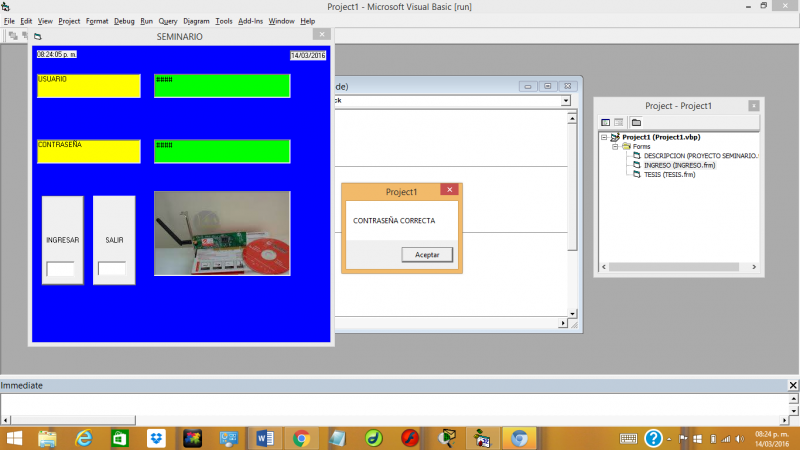Open the touch keyboard icon in the taskbar

(628, 439)
